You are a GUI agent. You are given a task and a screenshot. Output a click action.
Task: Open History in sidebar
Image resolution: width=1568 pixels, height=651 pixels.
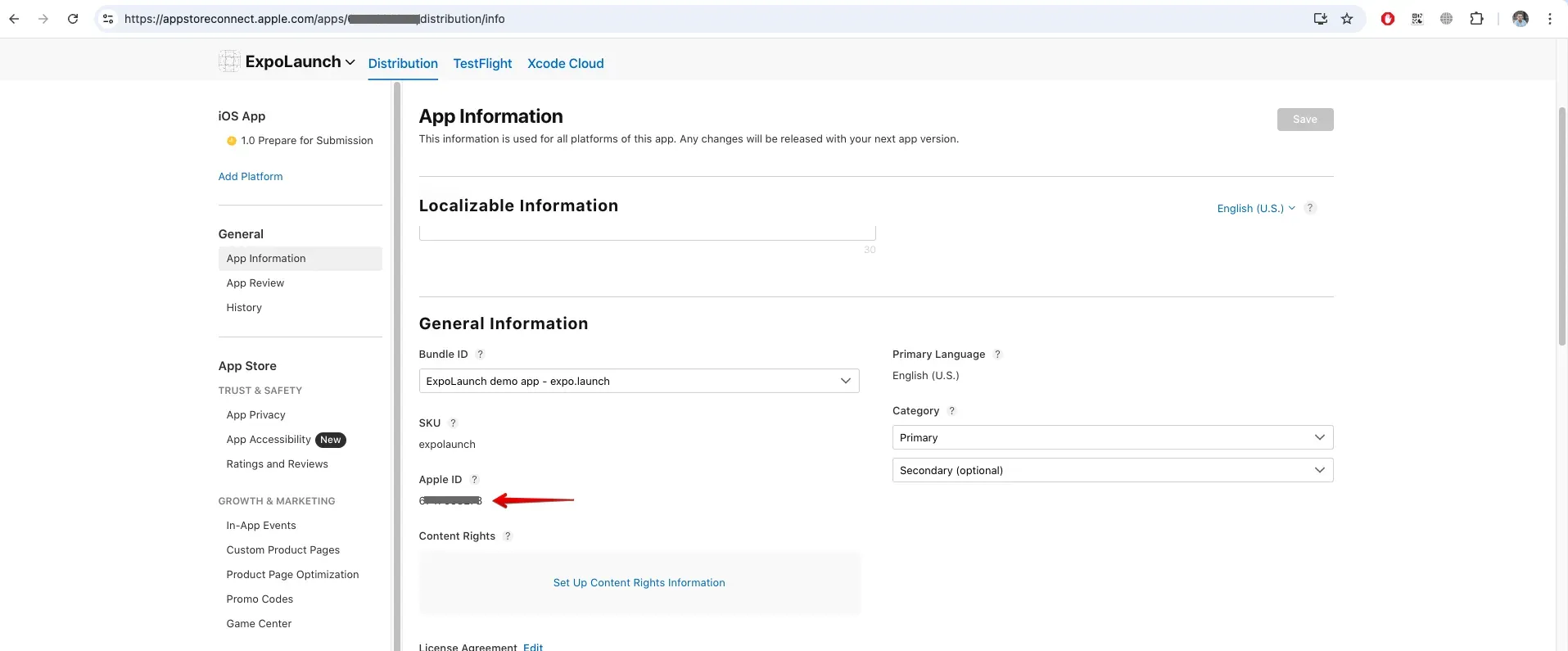pyautogui.click(x=244, y=308)
